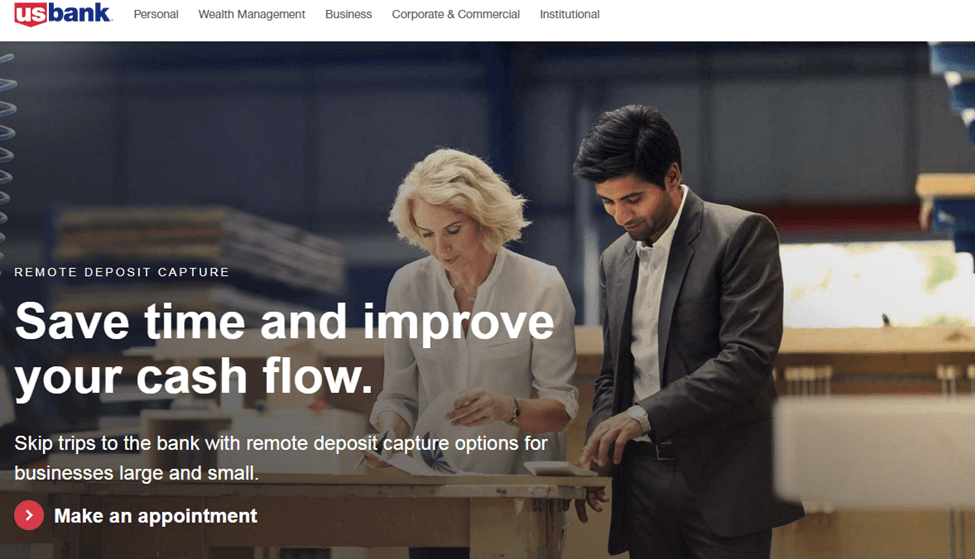Image resolution: width=975 pixels, height=559 pixels.
Task: Click the 'your cash flow.' headline line
Action: (193, 378)
